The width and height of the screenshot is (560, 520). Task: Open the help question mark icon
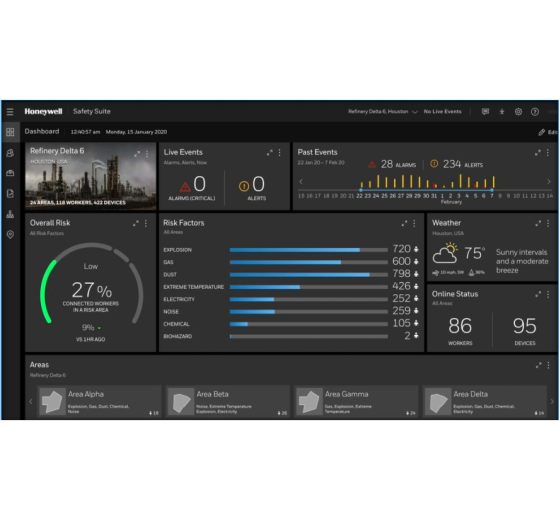coord(535,112)
